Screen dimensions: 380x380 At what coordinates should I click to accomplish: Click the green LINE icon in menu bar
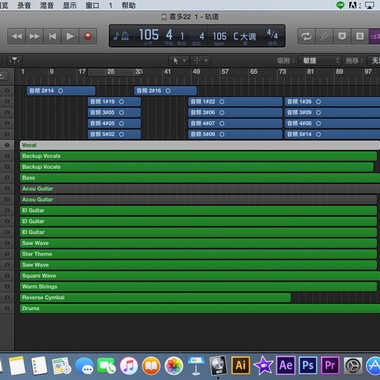click(340, 5)
